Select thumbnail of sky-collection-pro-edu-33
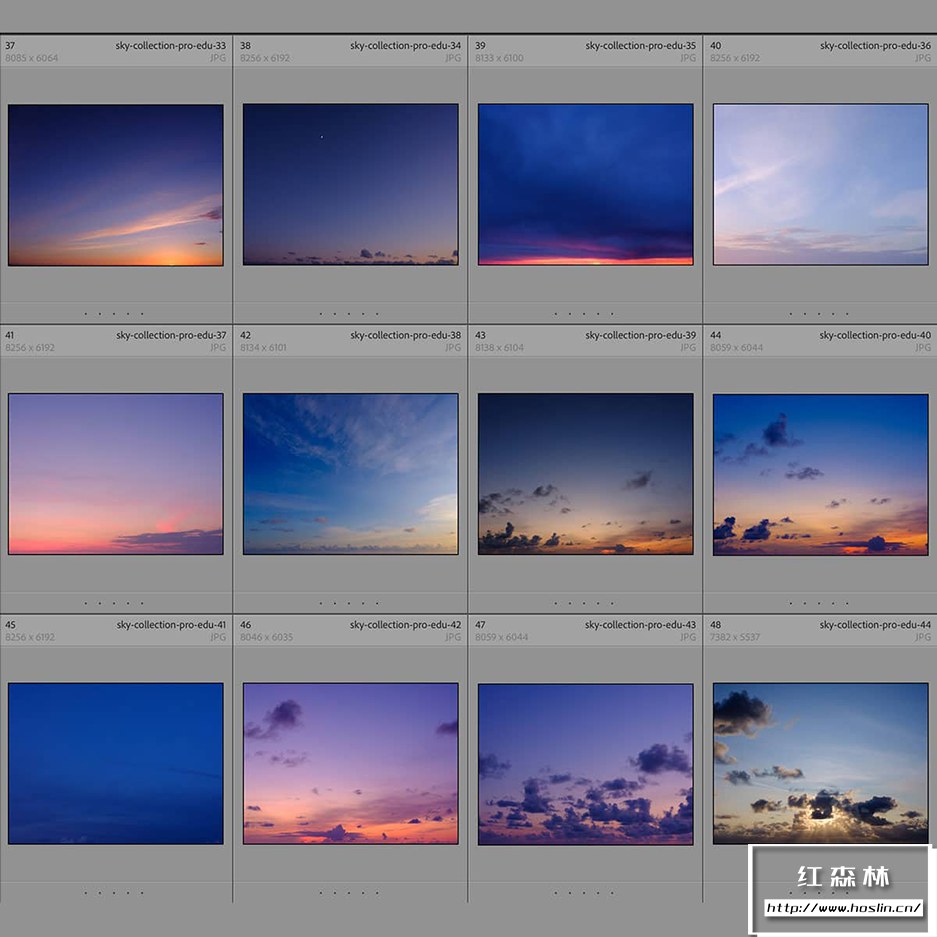 pos(115,185)
